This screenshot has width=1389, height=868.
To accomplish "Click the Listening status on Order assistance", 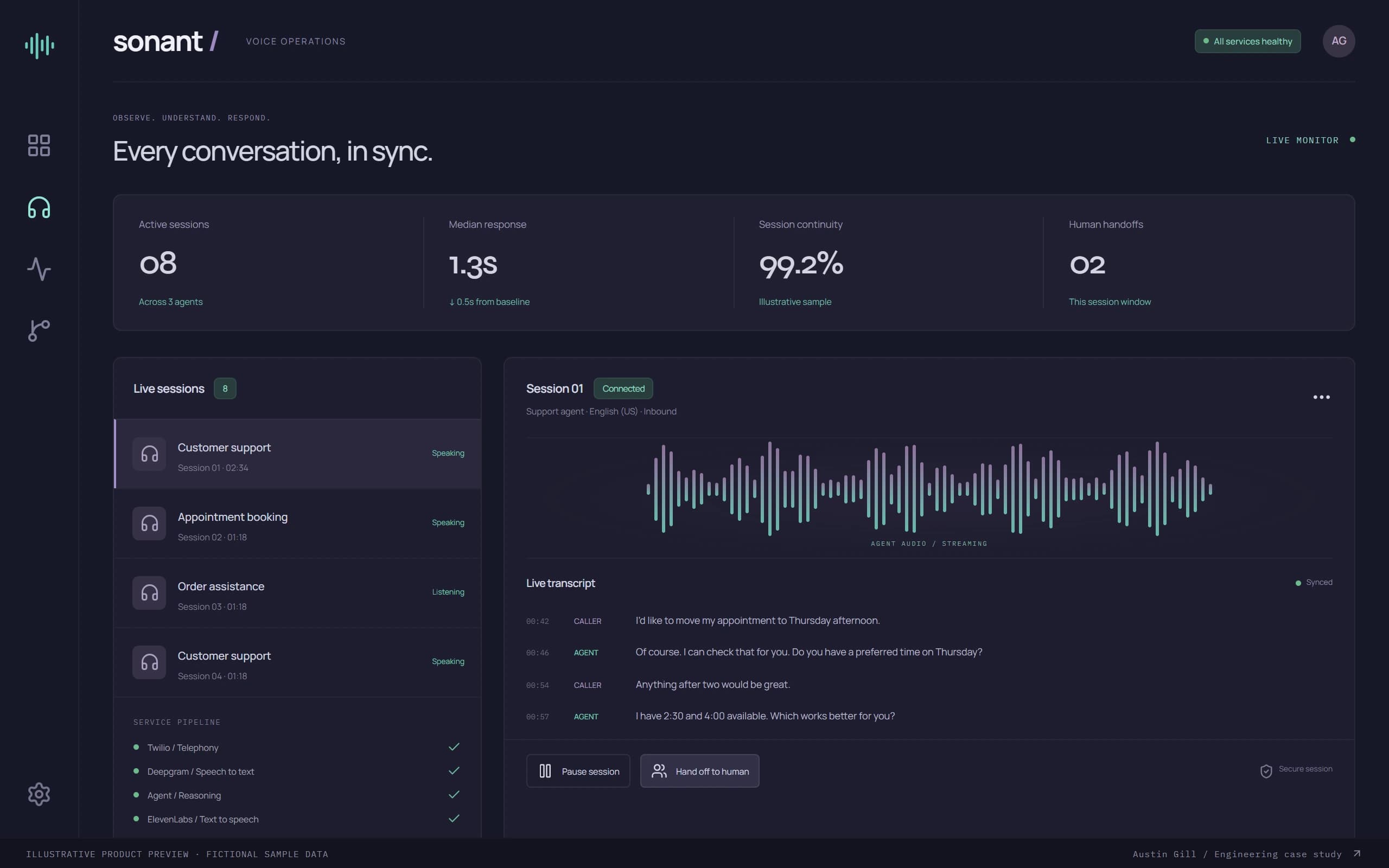I will click(448, 592).
